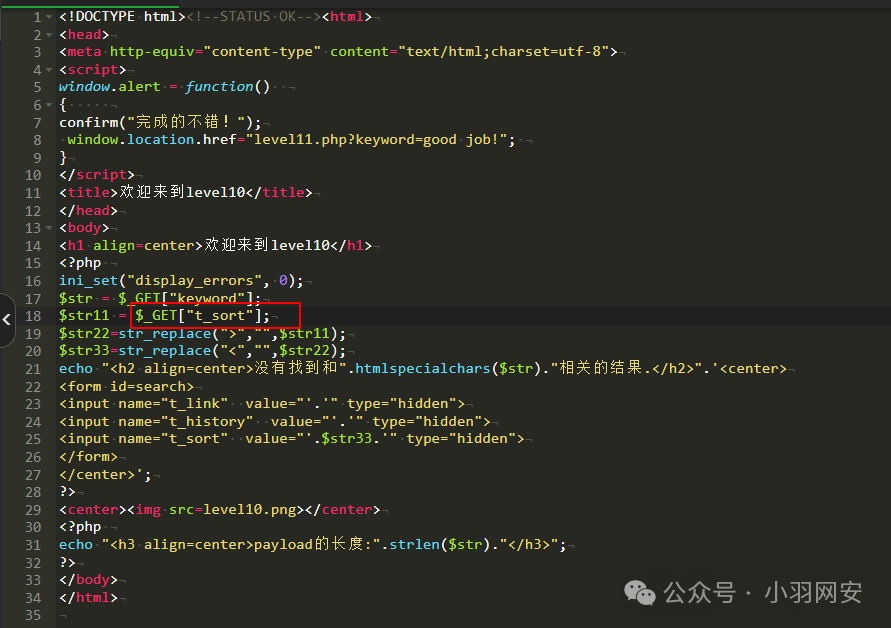Fold the script block at line 4
Image resolution: width=891 pixels, height=628 pixels.
[49, 70]
